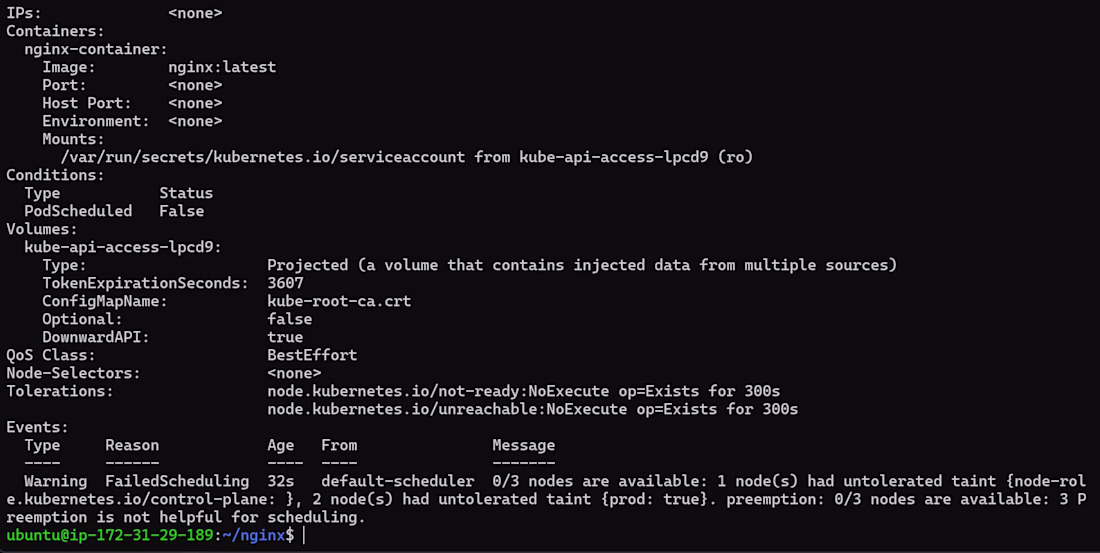1100x553 pixels.
Task: Click the nginx-container heading
Action: [96, 49]
